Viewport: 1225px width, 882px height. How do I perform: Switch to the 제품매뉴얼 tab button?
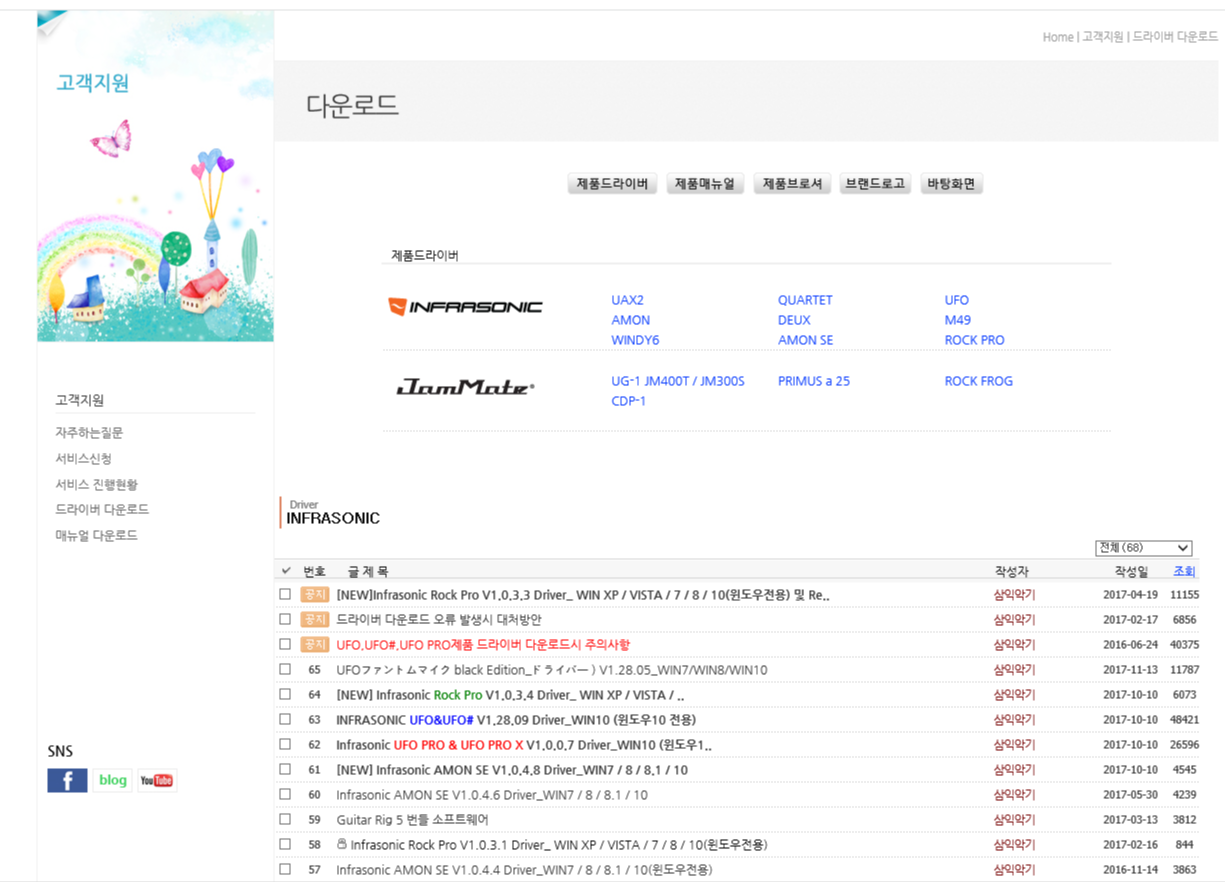705,184
